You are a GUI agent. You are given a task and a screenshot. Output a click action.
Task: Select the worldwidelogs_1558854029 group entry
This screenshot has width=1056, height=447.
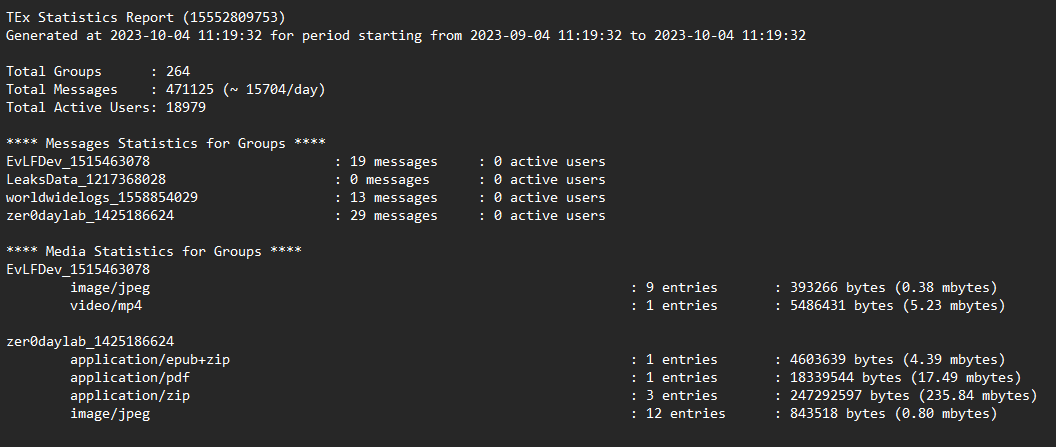click(x=102, y=198)
